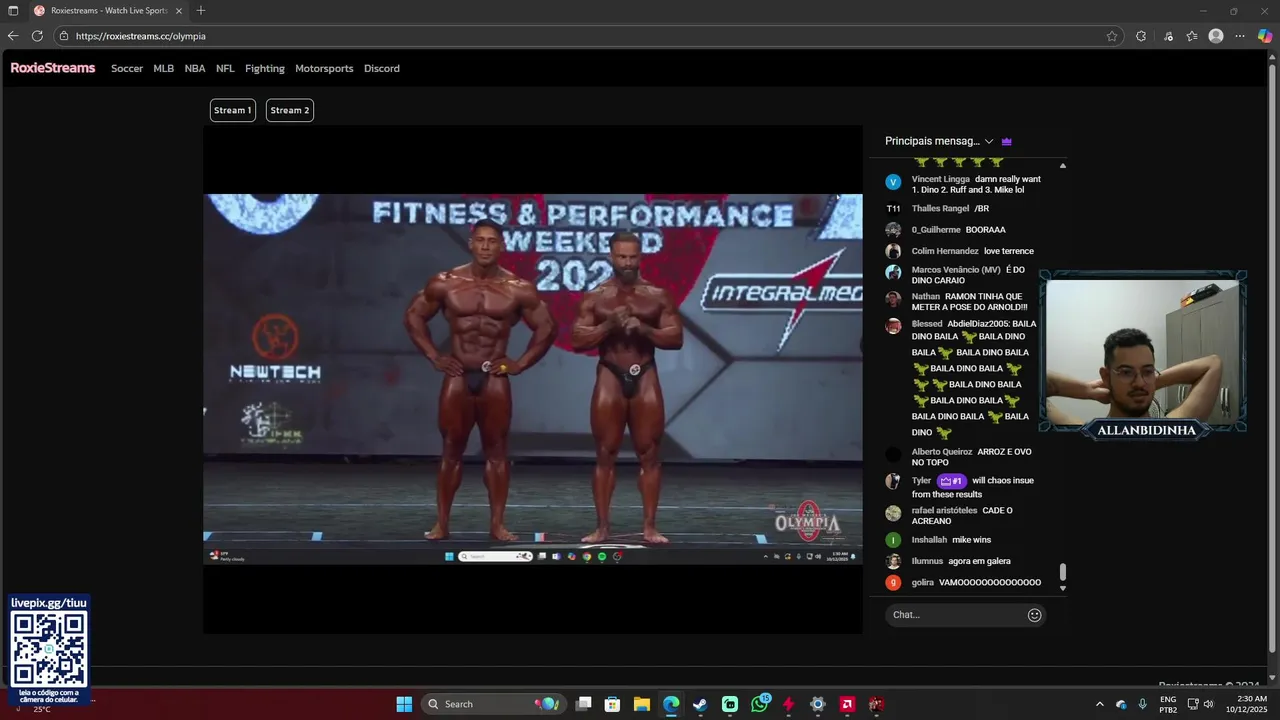Screen dimensions: 1280x720
Task: Close the RoxieStreams tab
Action: pyautogui.click(x=179, y=10)
